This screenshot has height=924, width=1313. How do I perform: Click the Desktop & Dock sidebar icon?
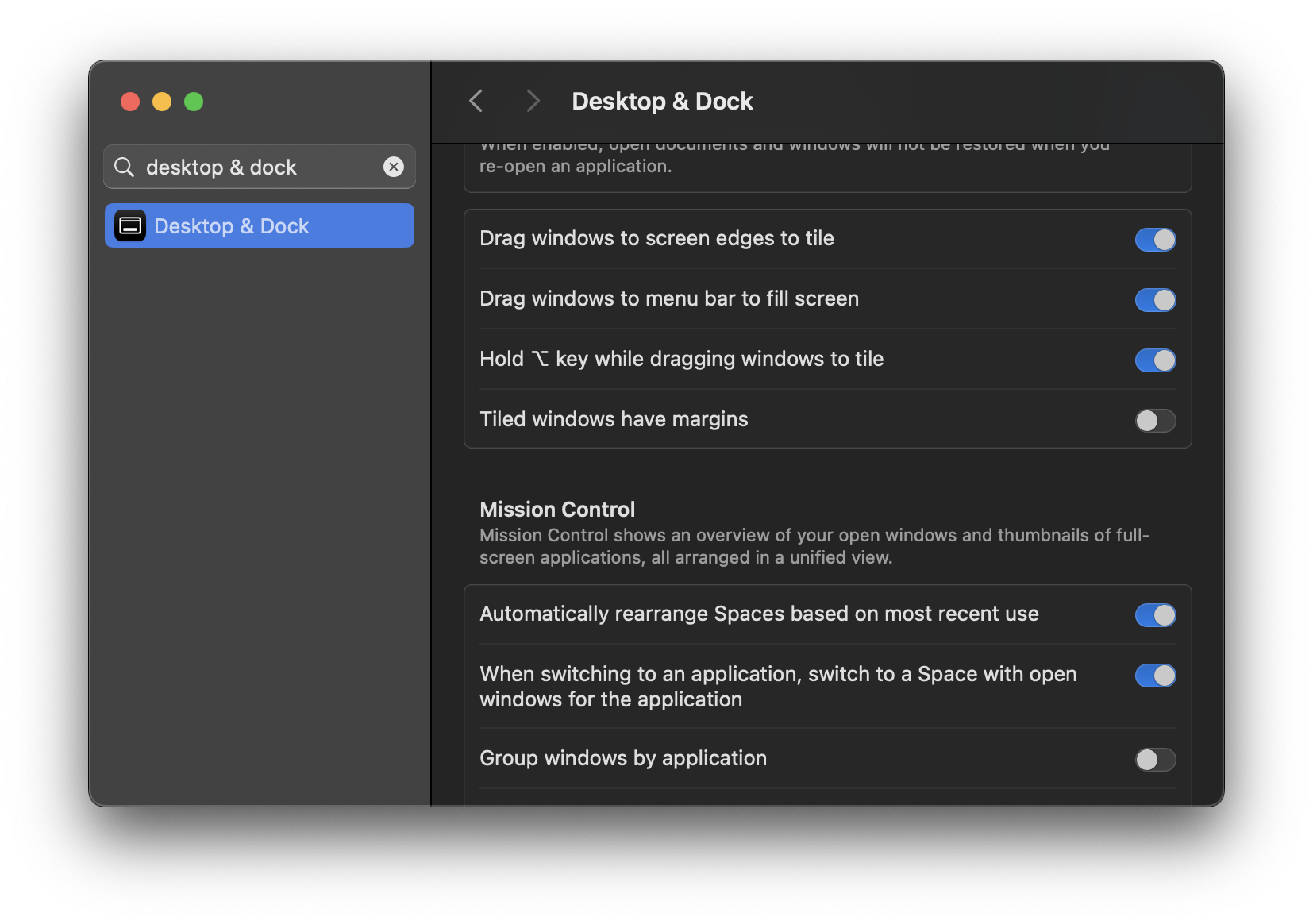click(130, 226)
